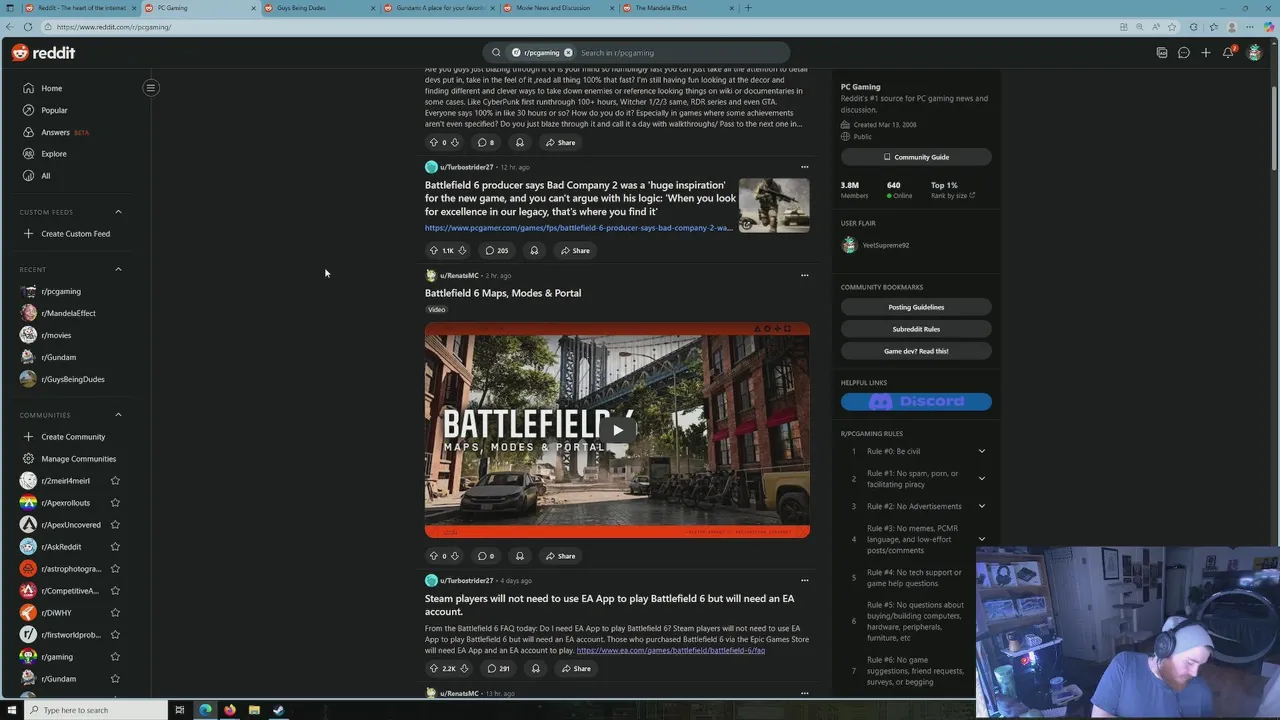Favorite r/2meirl4meirl with star
This screenshot has width=1280, height=720.
pyautogui.click(x=115, y=481)
